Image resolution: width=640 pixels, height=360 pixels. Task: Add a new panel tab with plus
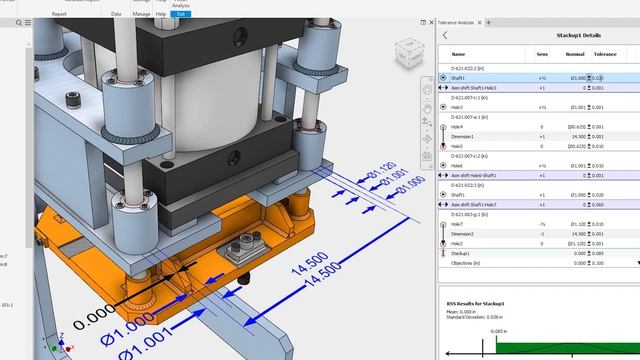click(489, 22)
